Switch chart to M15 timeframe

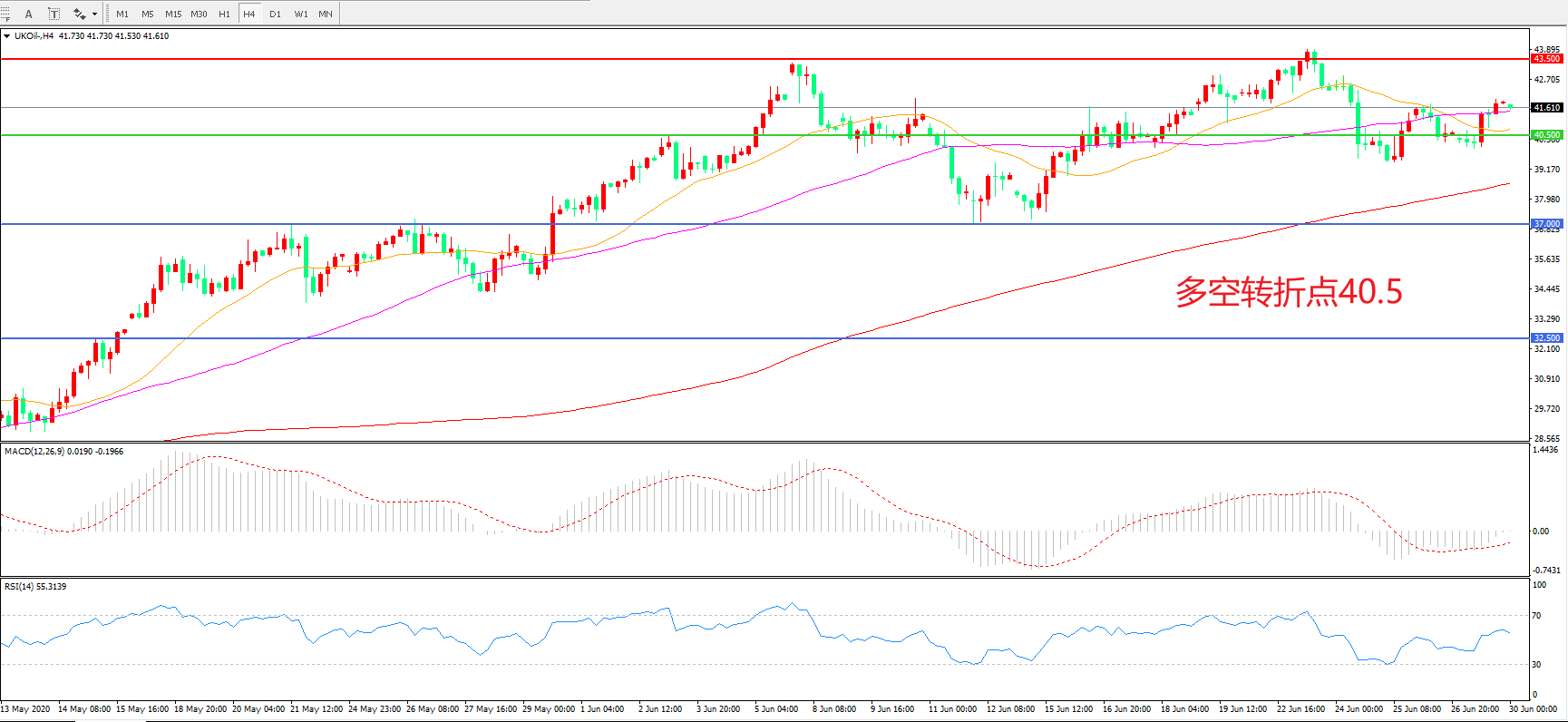coord(172,14)
